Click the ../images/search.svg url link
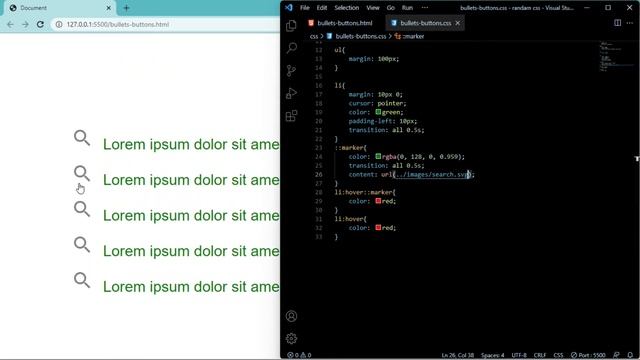The image size is (640, 360). pos(432,174)
